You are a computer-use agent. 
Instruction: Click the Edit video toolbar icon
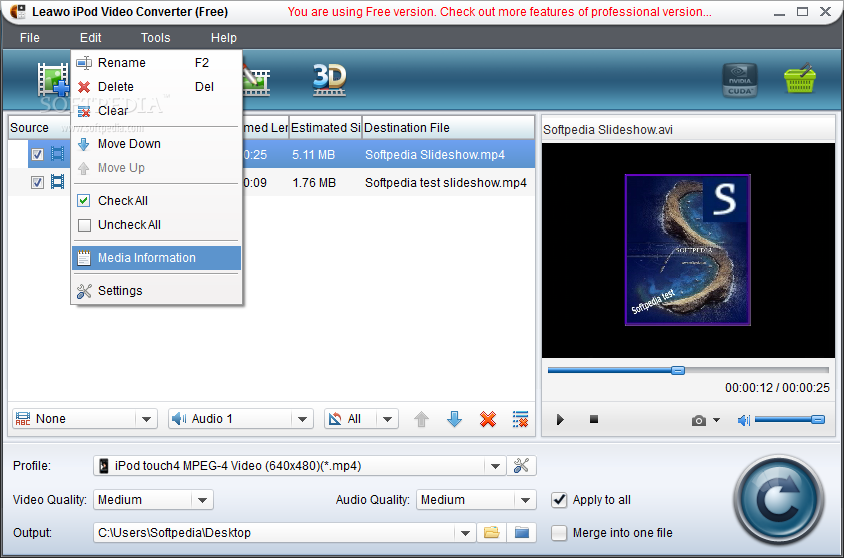257,81
